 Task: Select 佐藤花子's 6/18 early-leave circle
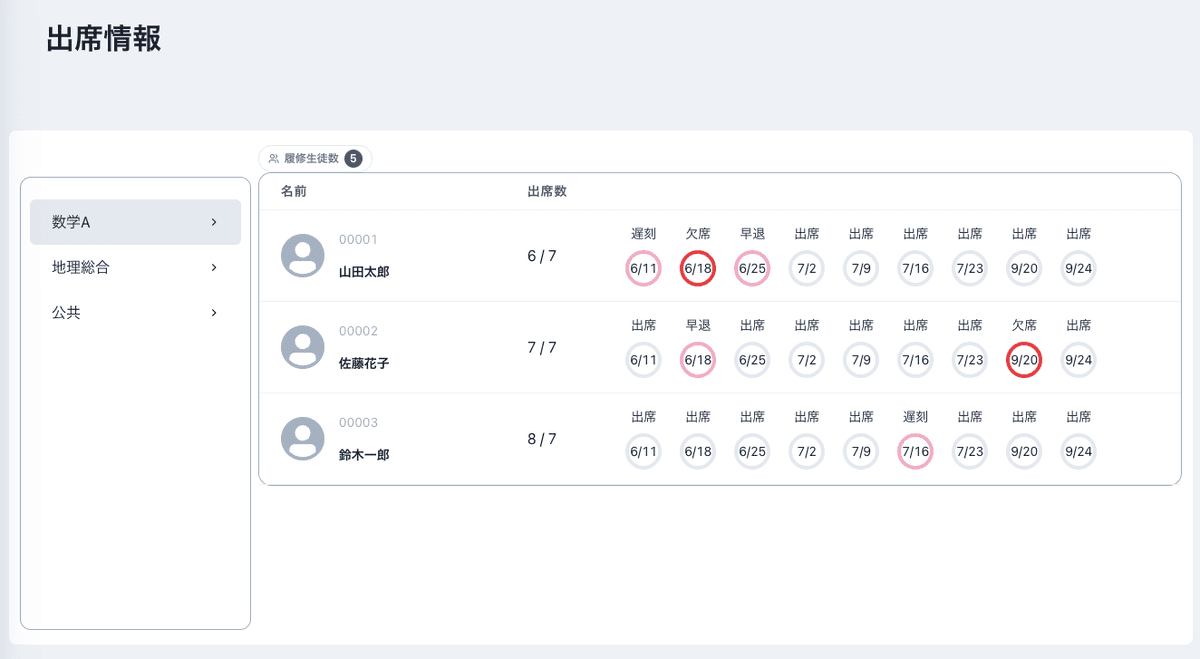tap(698, 360)
